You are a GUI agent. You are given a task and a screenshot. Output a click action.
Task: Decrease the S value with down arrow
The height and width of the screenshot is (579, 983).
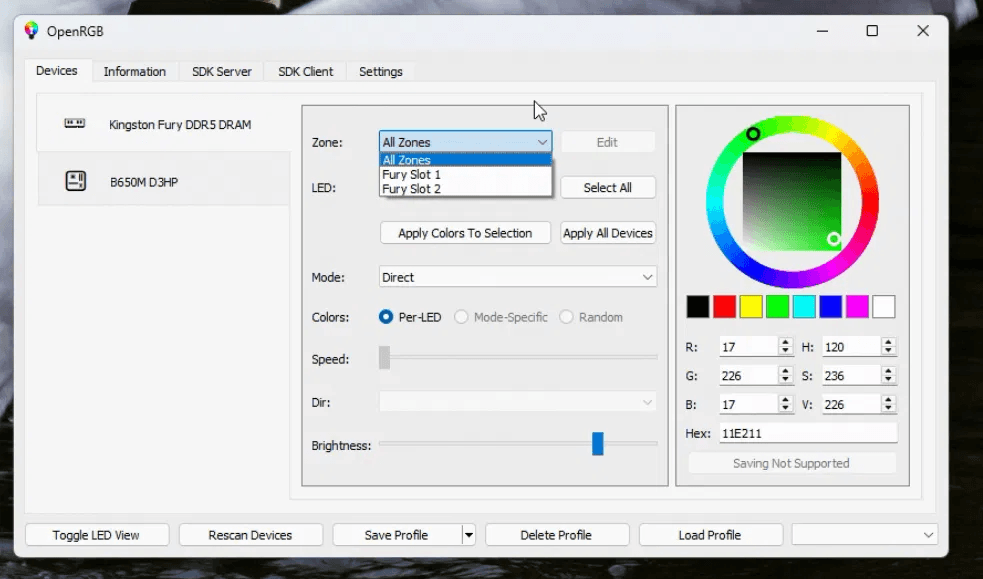888,380
